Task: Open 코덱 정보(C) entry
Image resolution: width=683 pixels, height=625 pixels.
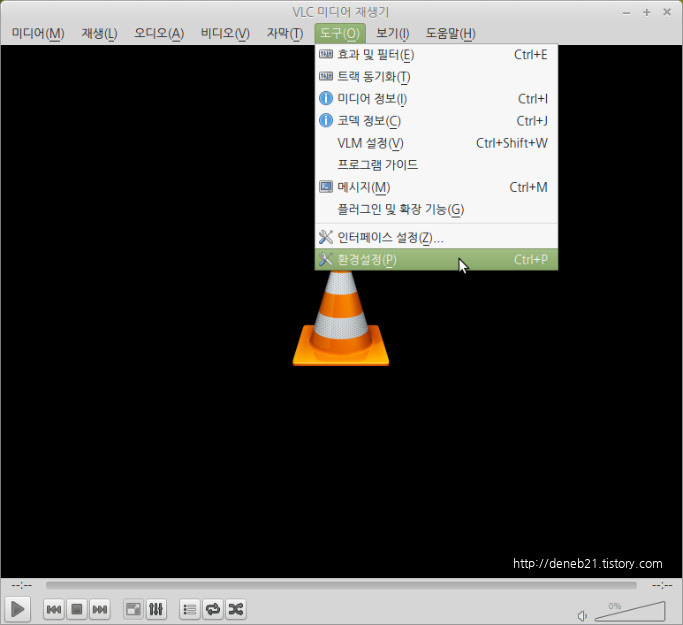Action: coord(436,121)
